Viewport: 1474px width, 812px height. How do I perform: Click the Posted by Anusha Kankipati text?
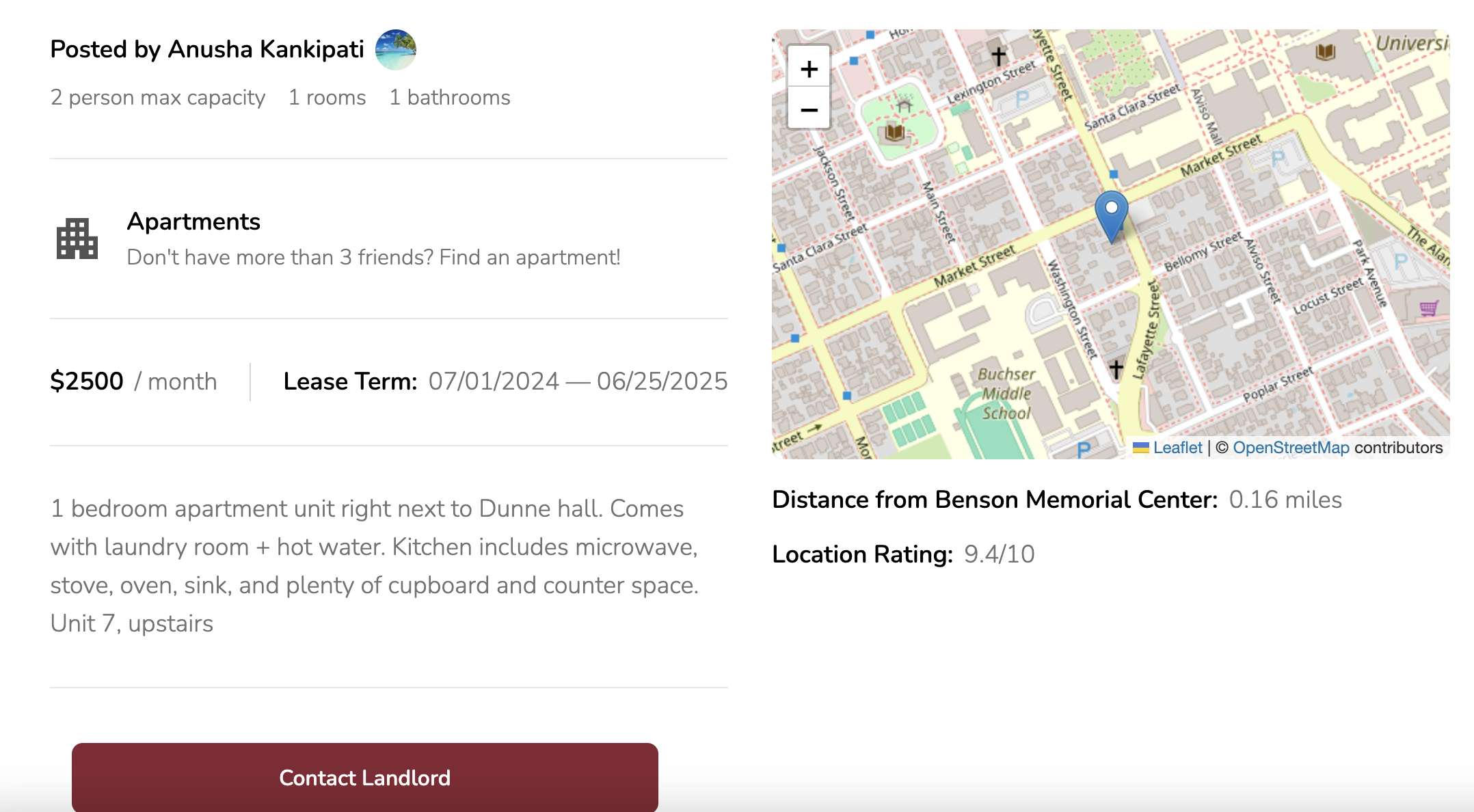coord(207,49)
